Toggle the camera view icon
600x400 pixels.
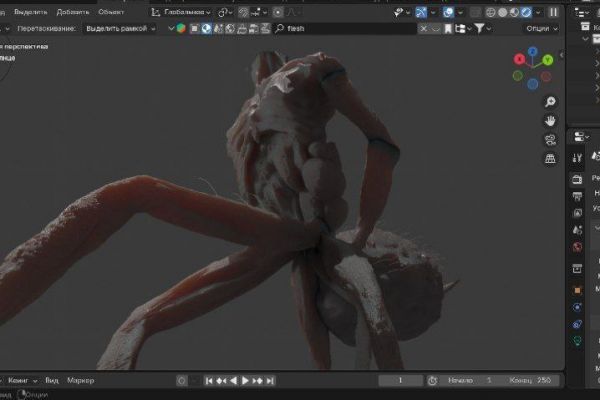pyautogui.click(x=550, y=139)
